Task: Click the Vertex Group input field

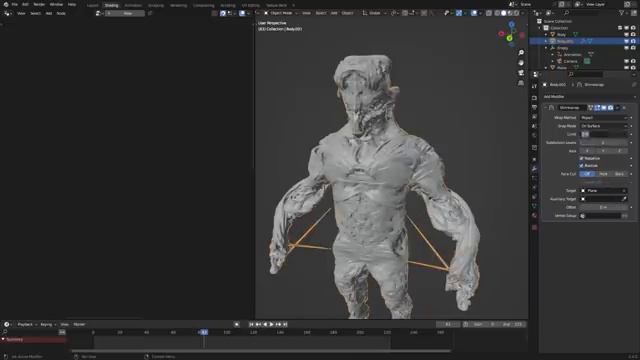Action: (x=600, y=216)
